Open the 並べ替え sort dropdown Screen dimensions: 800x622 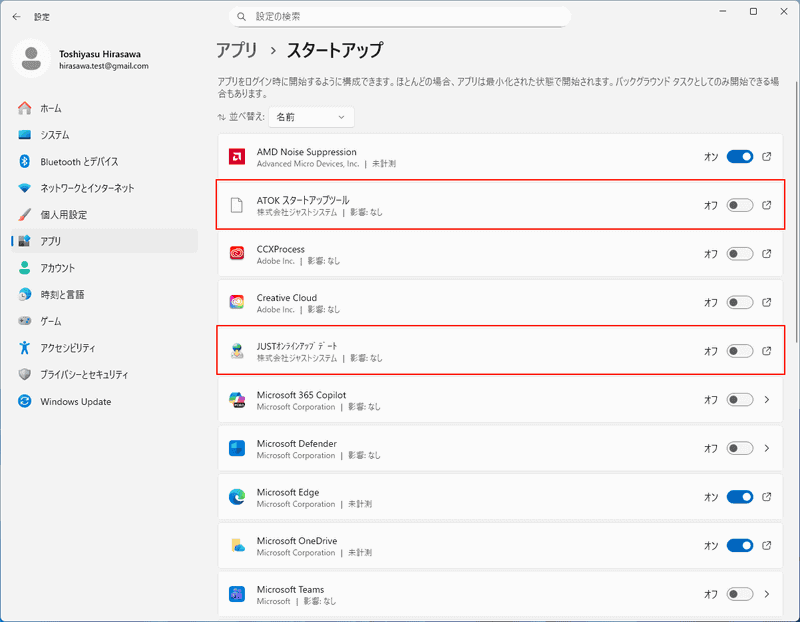tap(310, 117)
